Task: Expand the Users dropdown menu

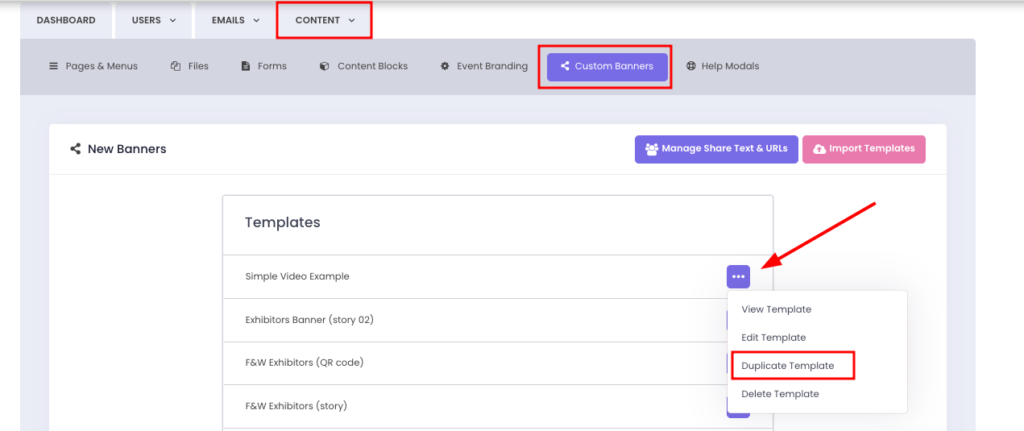Action: tap(153, 20)
